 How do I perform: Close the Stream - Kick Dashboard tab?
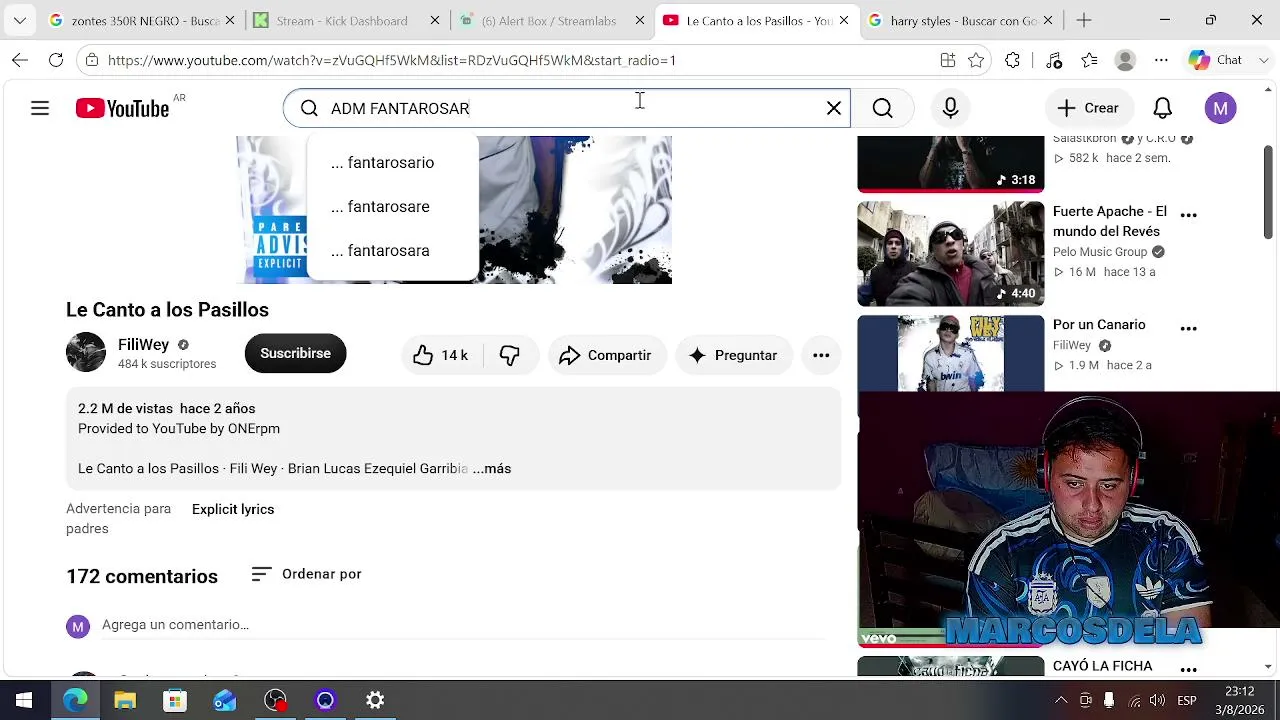434,20
